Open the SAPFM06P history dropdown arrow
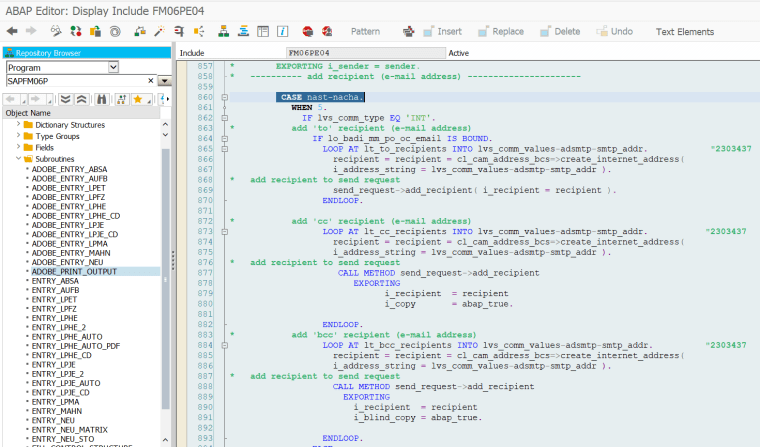The image size is (760, 447). [x=165, y=81]
